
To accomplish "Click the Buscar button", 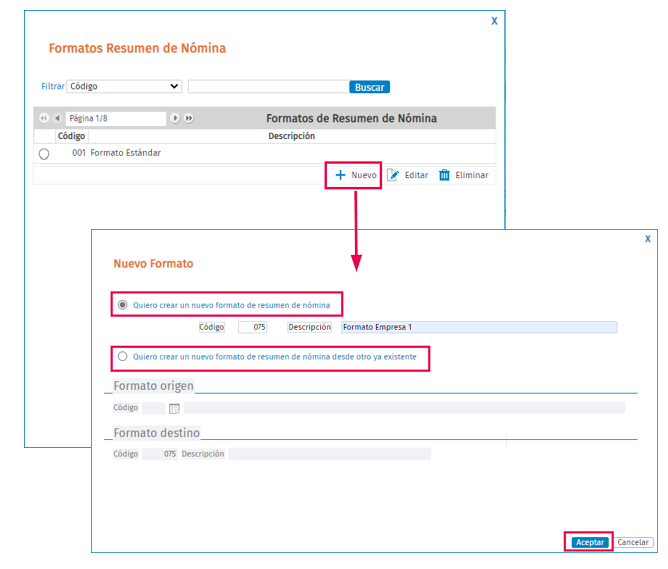I will 369,87.
